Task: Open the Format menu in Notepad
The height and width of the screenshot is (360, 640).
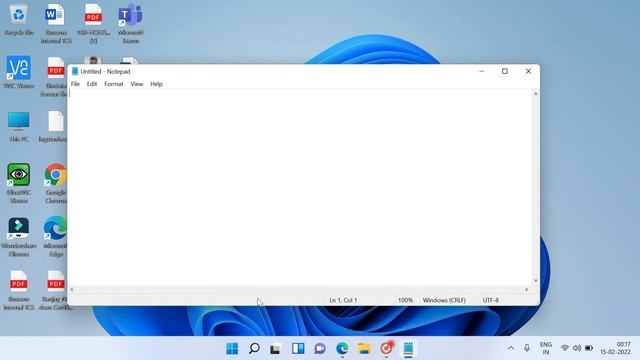Action: [113, 84]
